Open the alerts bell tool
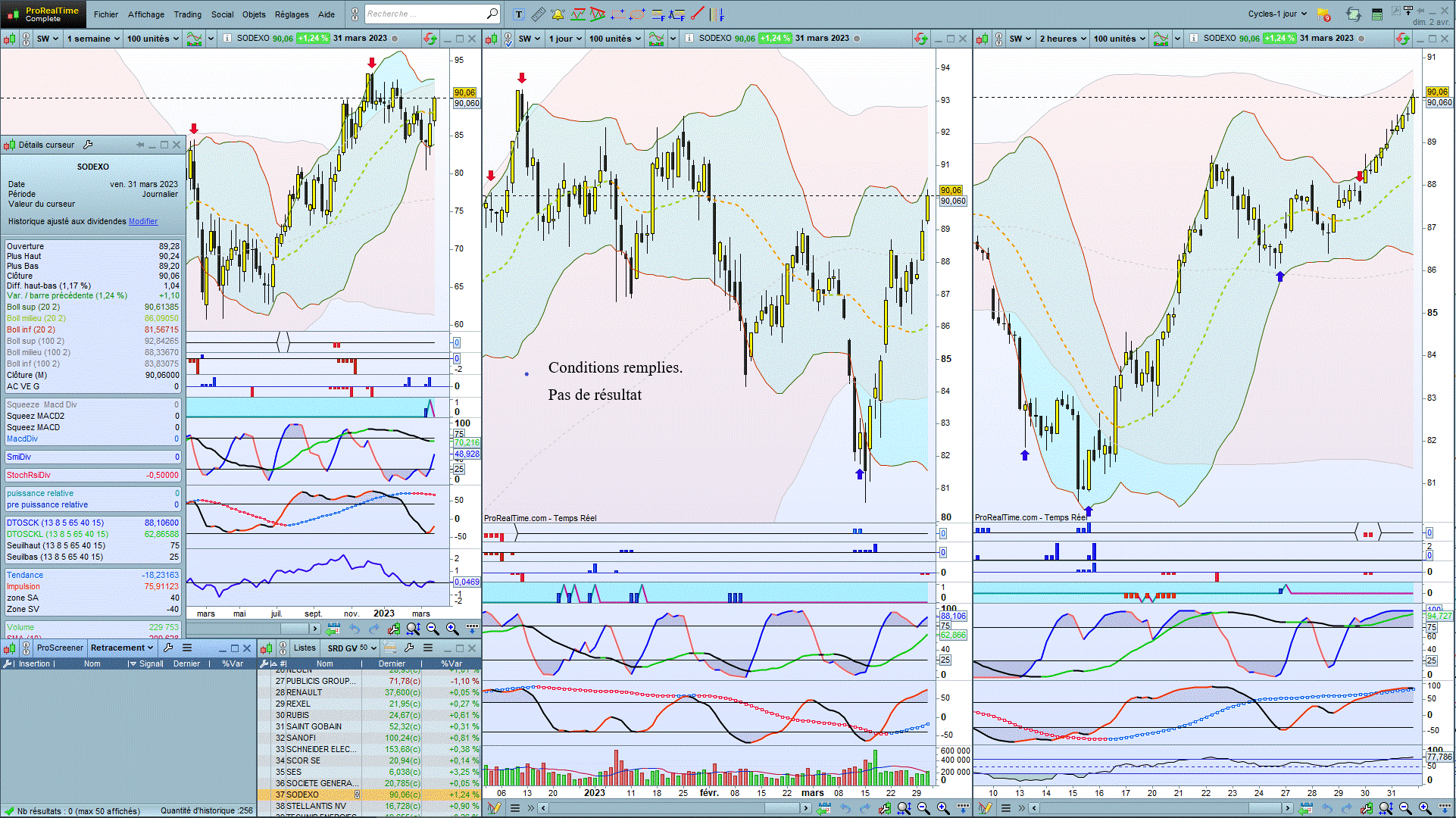This screenshot has width=1456, height=818. [558, 14]
